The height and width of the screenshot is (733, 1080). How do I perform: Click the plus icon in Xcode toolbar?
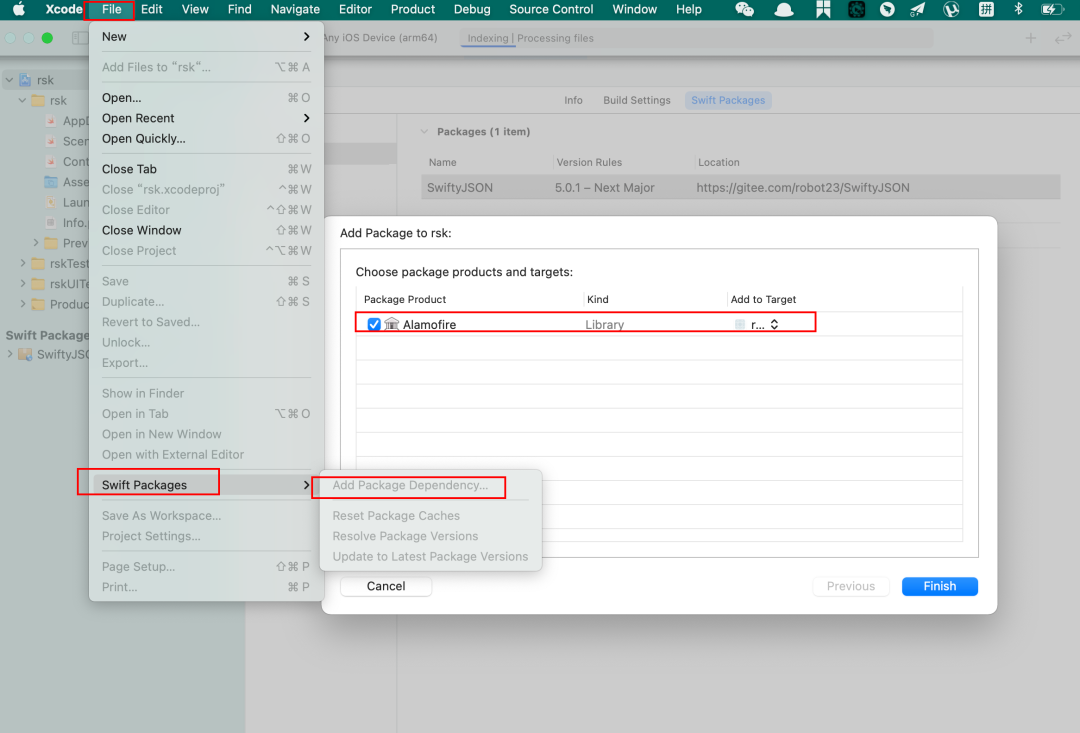[x=1030, y=38]
